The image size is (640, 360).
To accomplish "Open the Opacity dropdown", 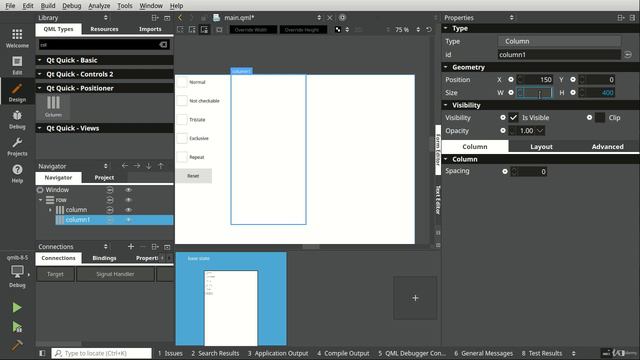I will pyautogui.click(x=540, y=131).
